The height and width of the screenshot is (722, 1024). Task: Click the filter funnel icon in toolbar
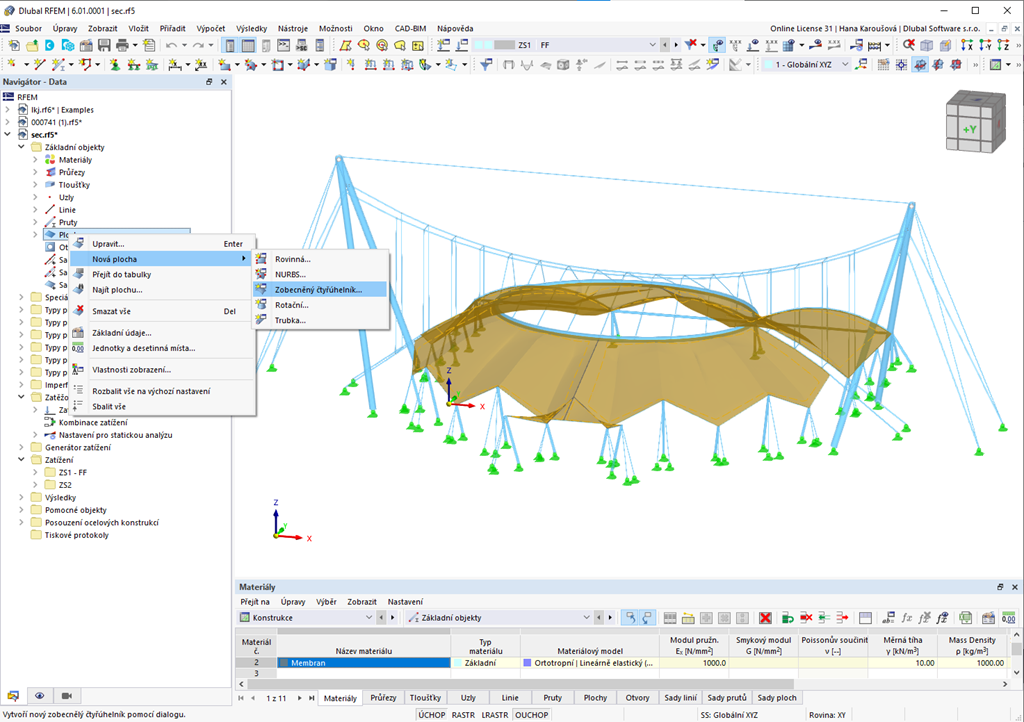click(487, 65)
